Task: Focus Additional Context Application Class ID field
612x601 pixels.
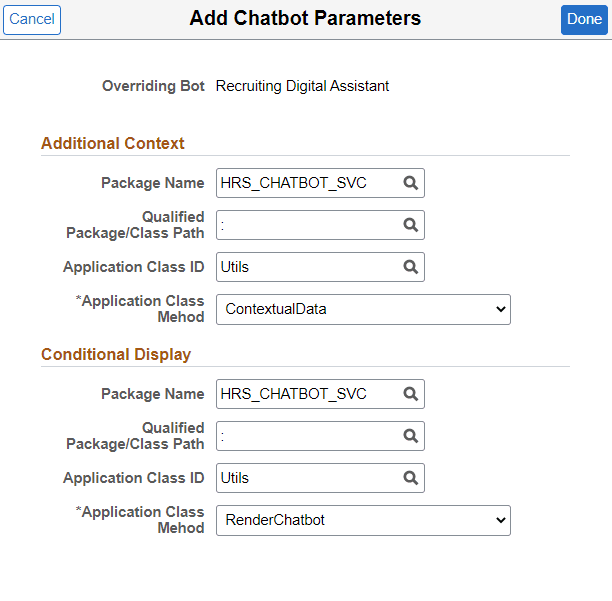Action: tap(307, 267)
